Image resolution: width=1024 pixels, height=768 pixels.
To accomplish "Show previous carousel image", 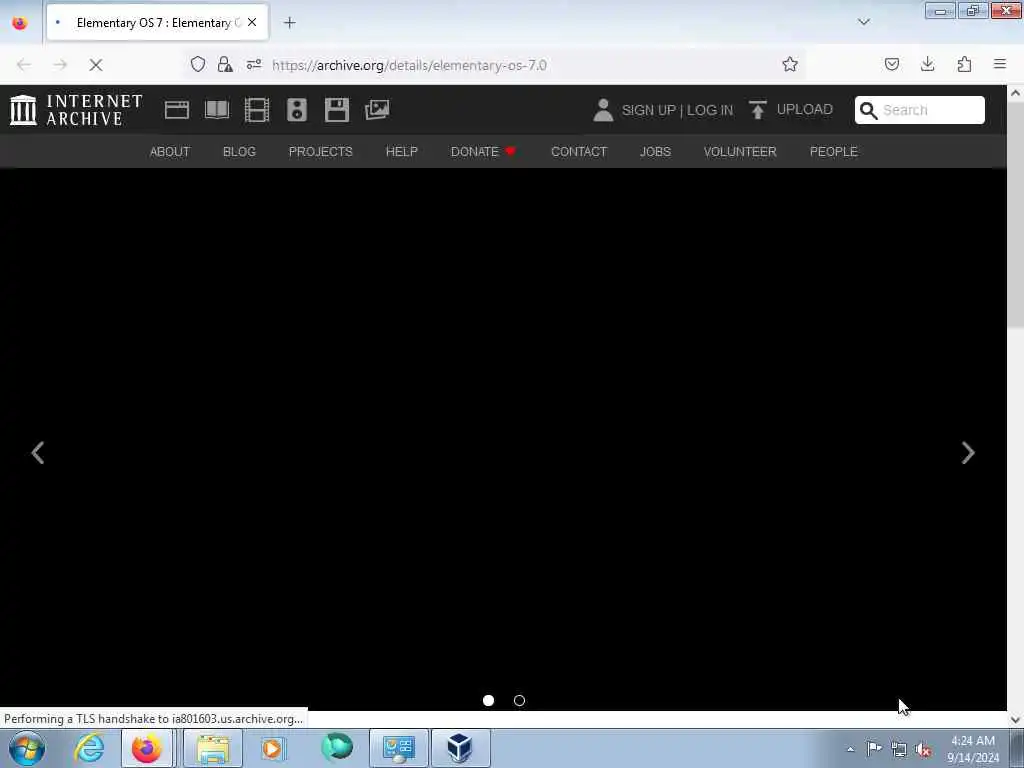I will point(38,453).
